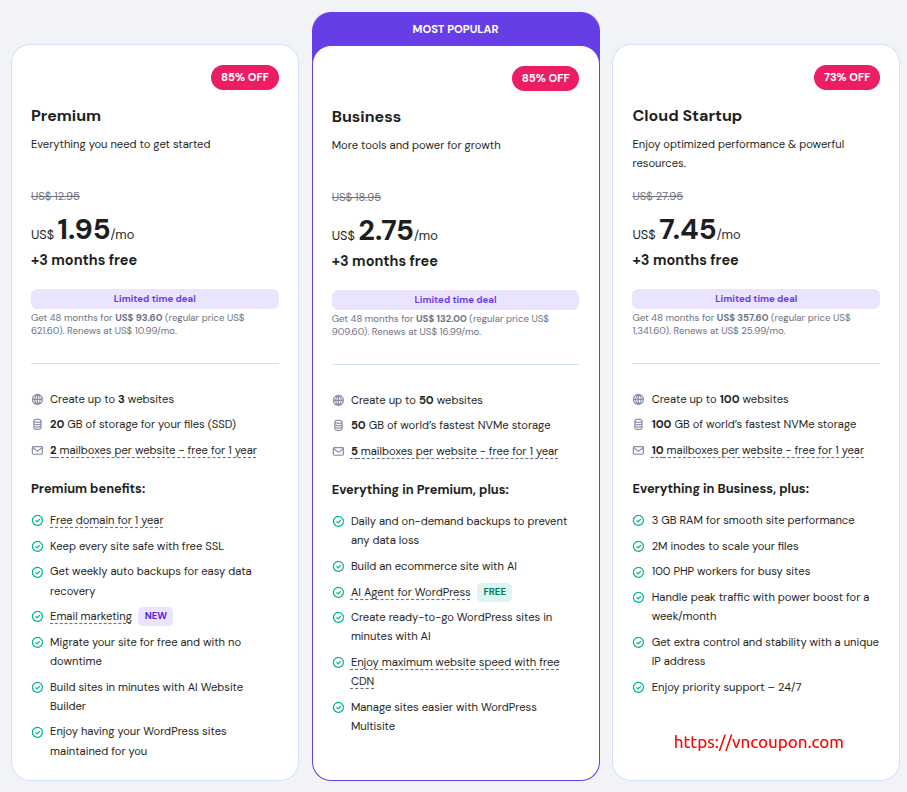The image size is (907, 792).
Task: Click the mailbox envelope icon in Cloud Startup
Action: pyautogui.click(x=638, y=450)
